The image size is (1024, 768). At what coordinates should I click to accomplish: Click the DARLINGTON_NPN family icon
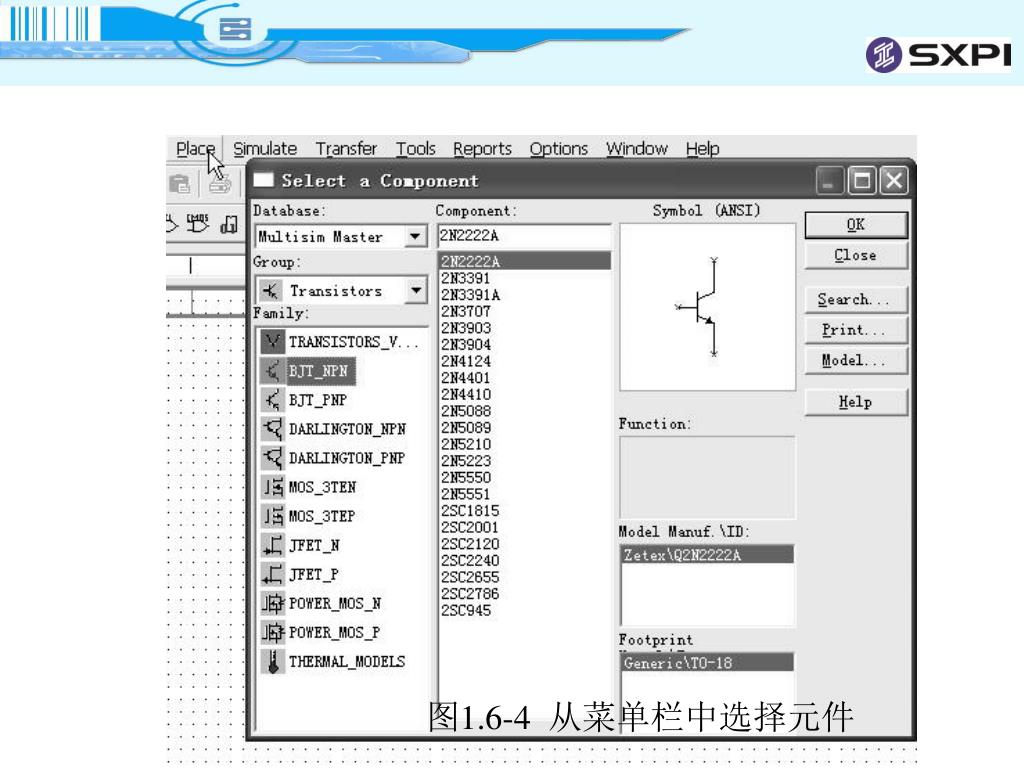point(272,428)
